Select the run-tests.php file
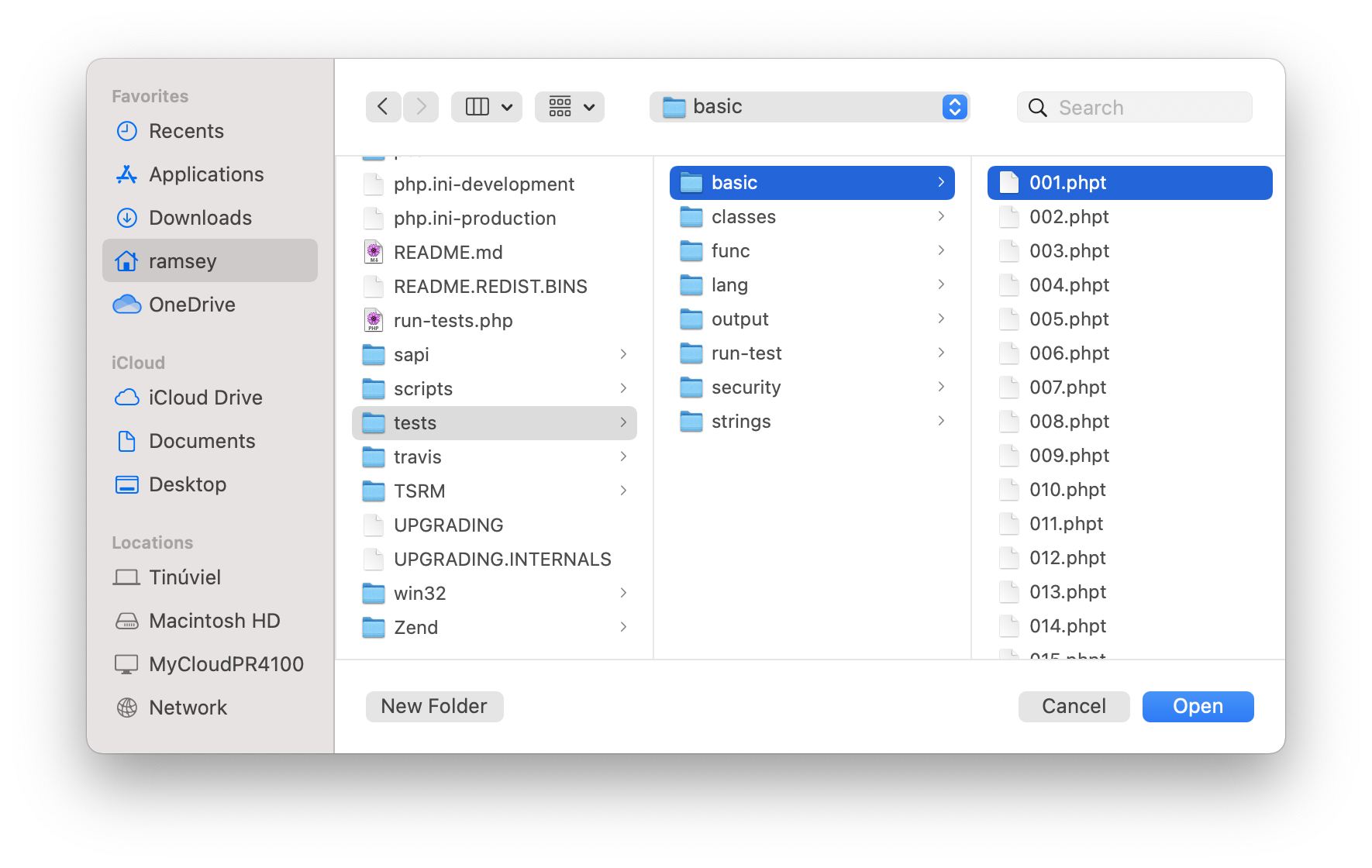Screen dimensions: 1372x868 (x=453, y=321)
